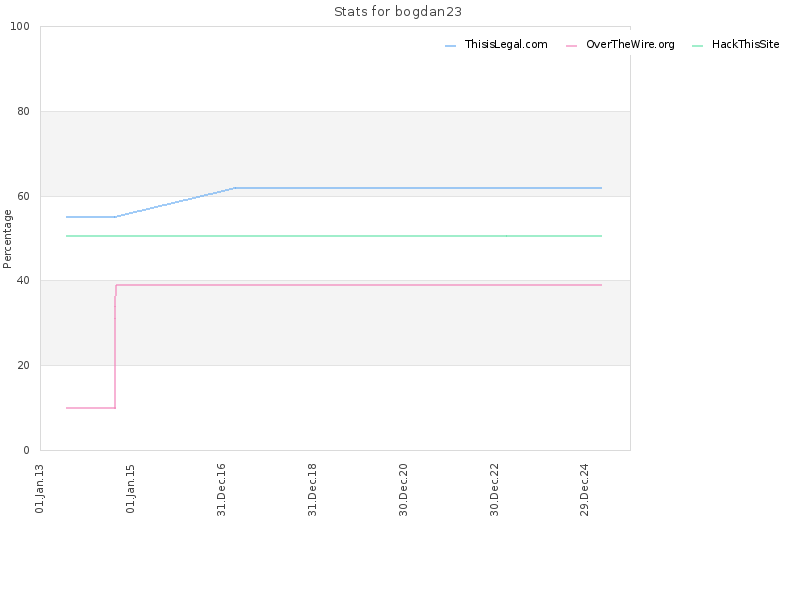Click the green HackThisSite flat data line
Screen dimensions: 800x600
click(334, 236)
